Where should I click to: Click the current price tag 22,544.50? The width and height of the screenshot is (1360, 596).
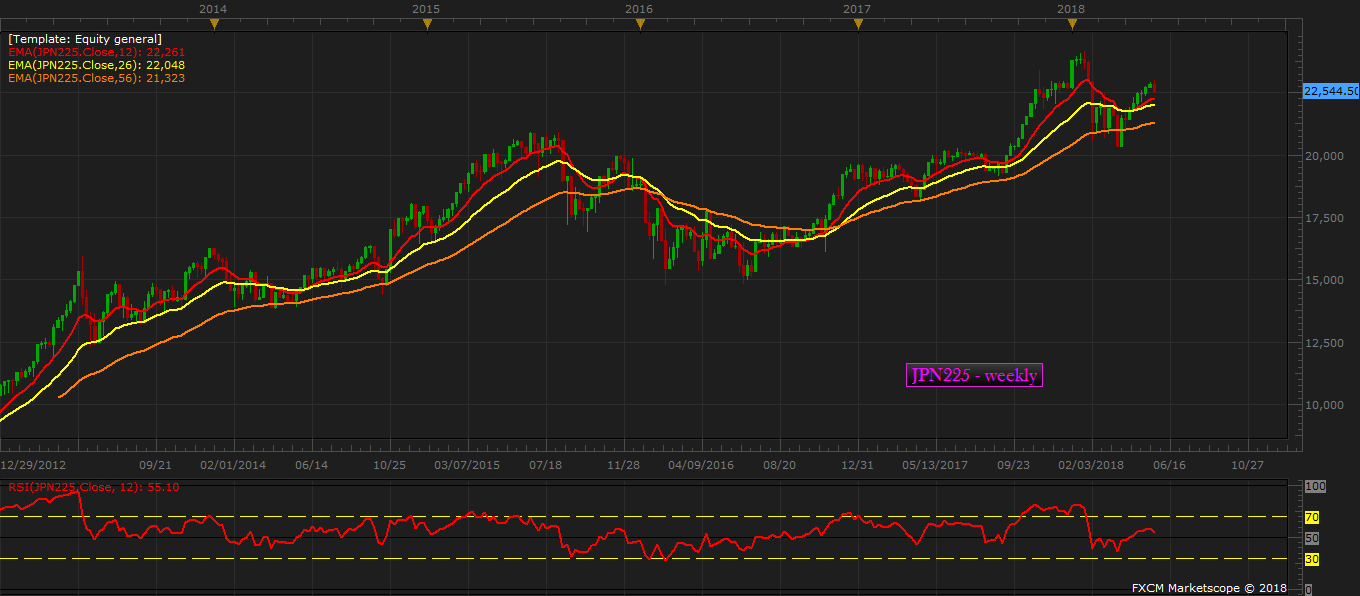(1330, 91)
